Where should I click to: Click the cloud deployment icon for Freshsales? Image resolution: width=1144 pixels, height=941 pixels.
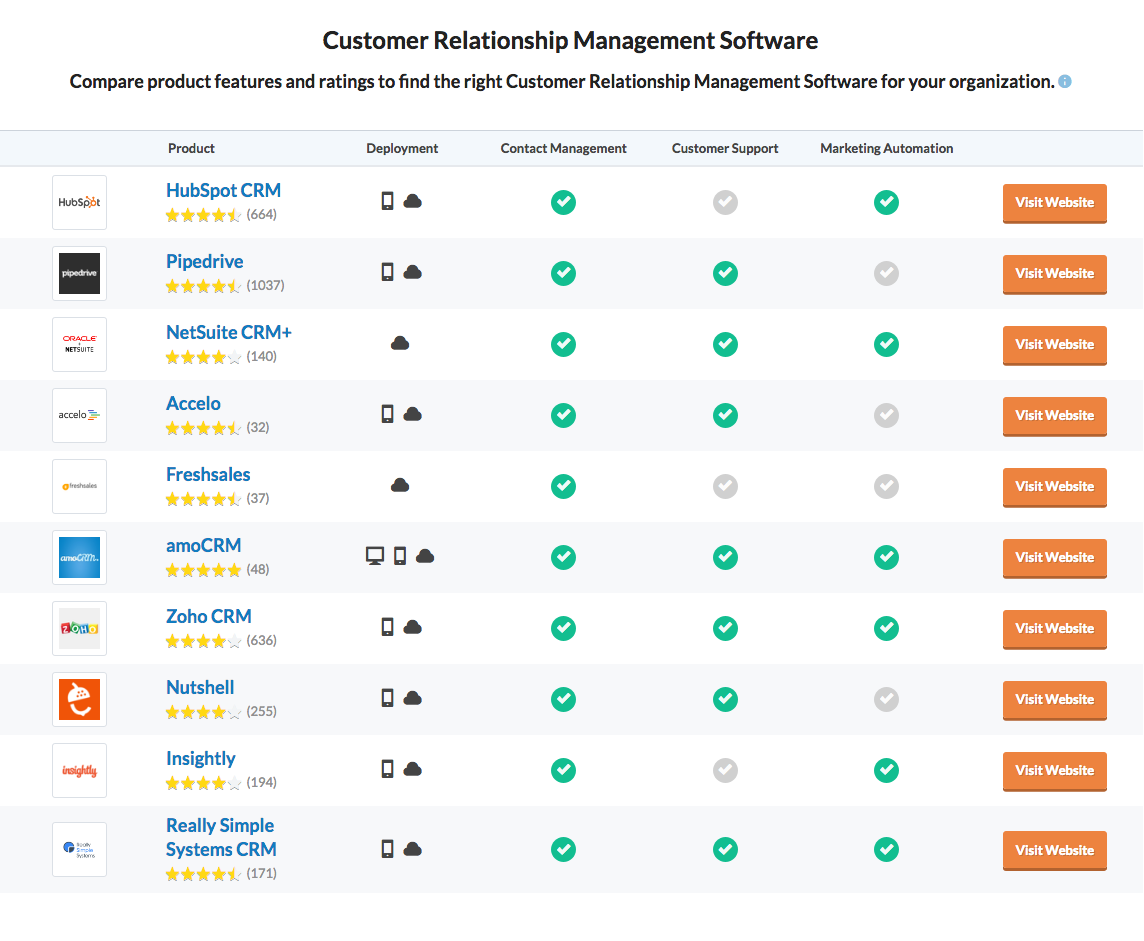400,485
